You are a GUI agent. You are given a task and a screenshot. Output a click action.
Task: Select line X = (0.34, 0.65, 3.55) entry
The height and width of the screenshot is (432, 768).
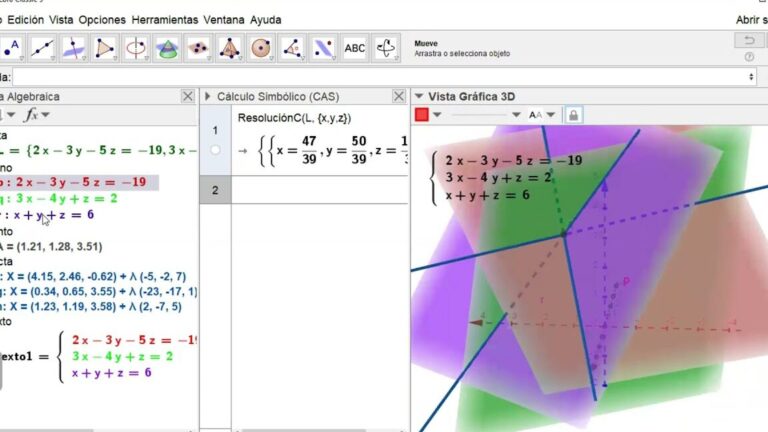(98, 292)
